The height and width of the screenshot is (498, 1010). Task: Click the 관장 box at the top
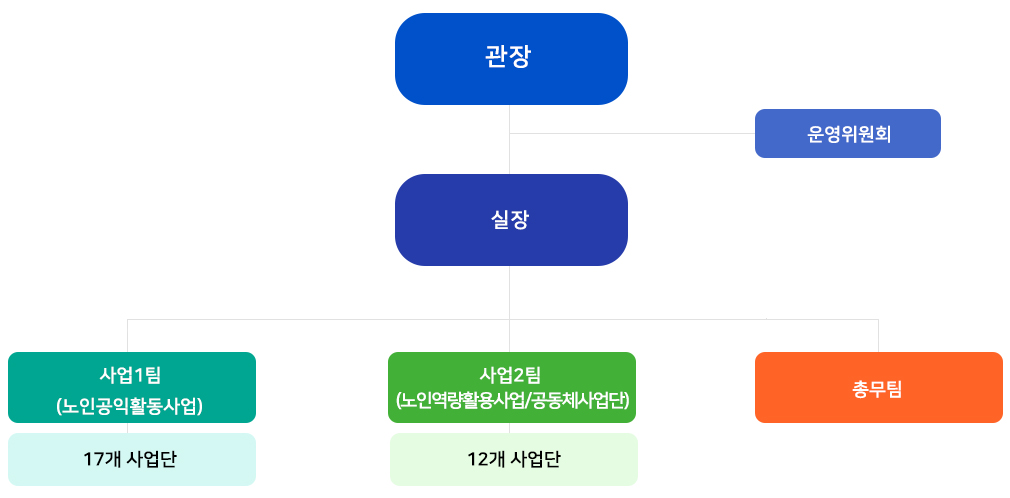(511, 59)
